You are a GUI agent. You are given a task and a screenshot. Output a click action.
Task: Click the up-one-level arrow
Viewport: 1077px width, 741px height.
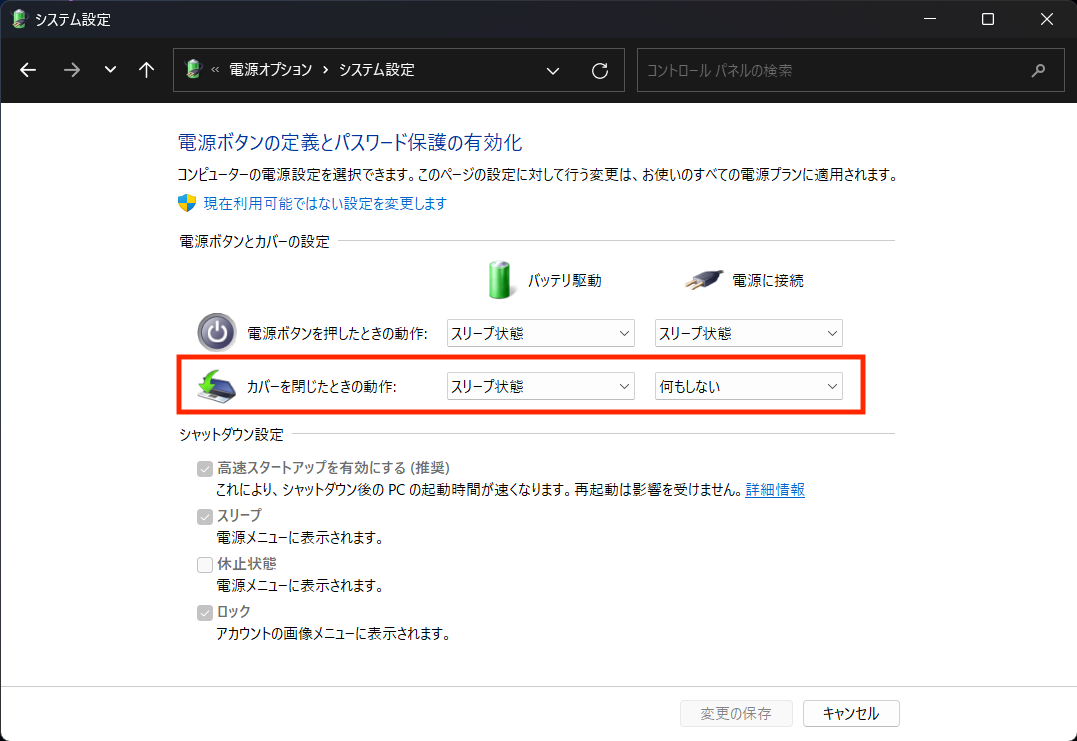click(146, 70)
